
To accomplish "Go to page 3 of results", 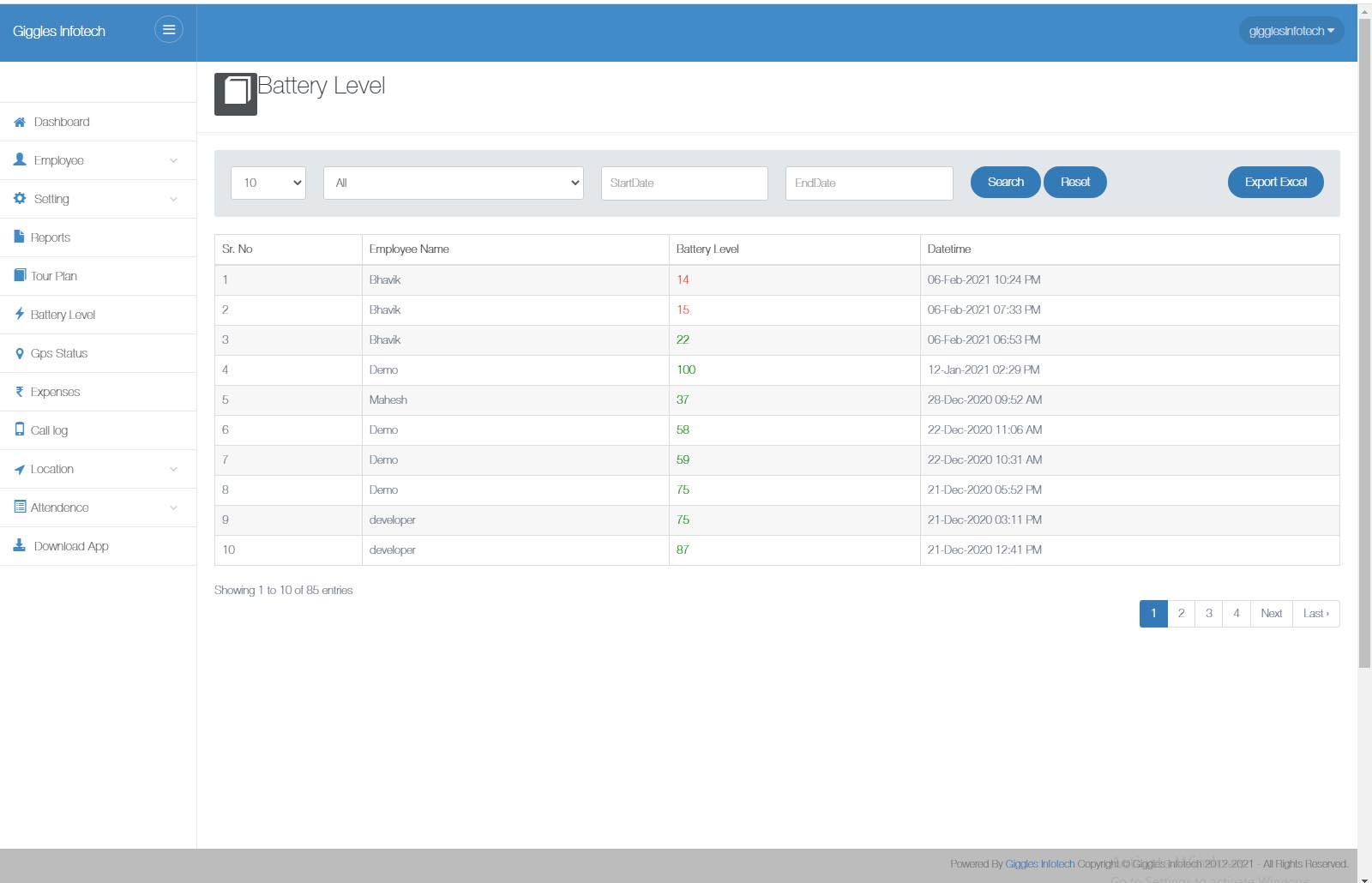I will 1209,613.
